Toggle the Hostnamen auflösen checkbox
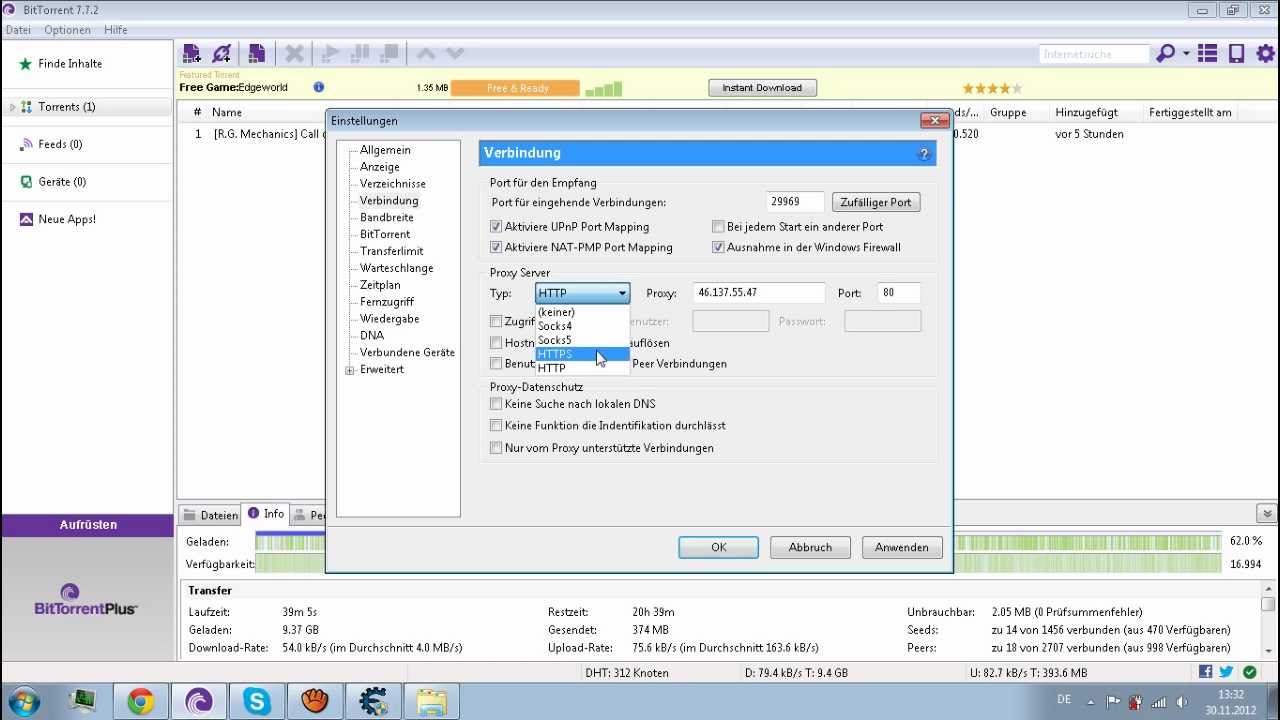The height and width of the screenshot is (720, 1280). (x=496, y=343)
